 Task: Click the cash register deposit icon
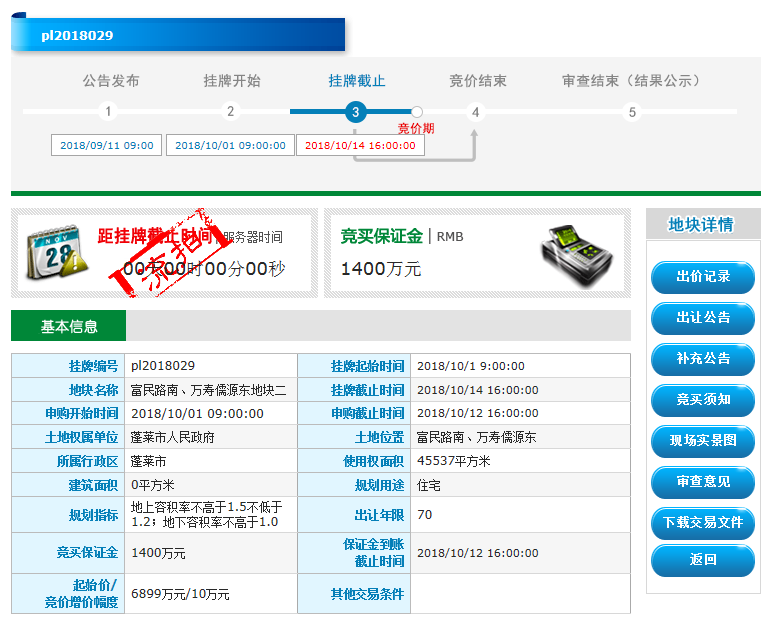[x=577, y=253]
